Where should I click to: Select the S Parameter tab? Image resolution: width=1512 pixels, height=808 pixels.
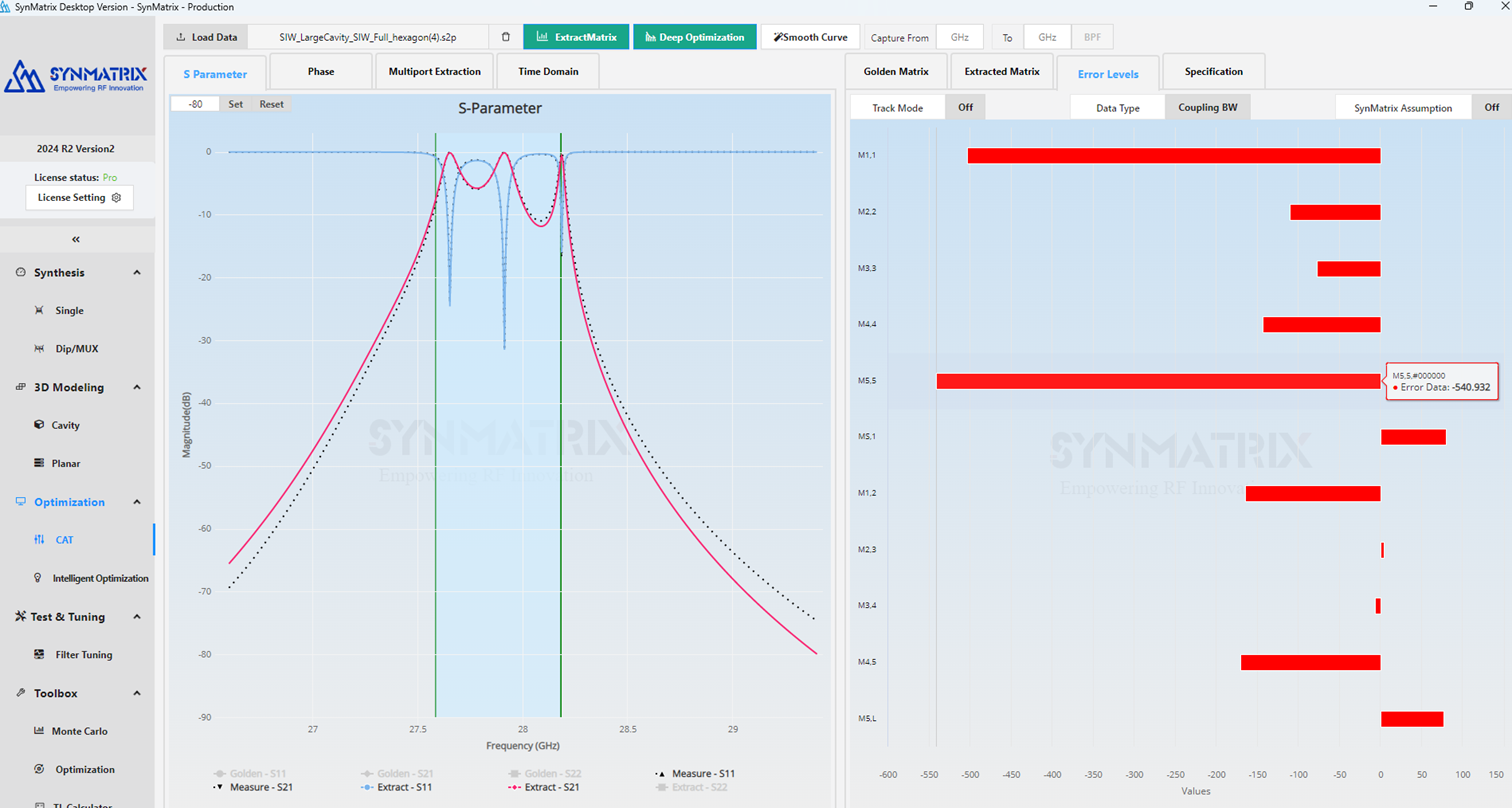[214, 74]
